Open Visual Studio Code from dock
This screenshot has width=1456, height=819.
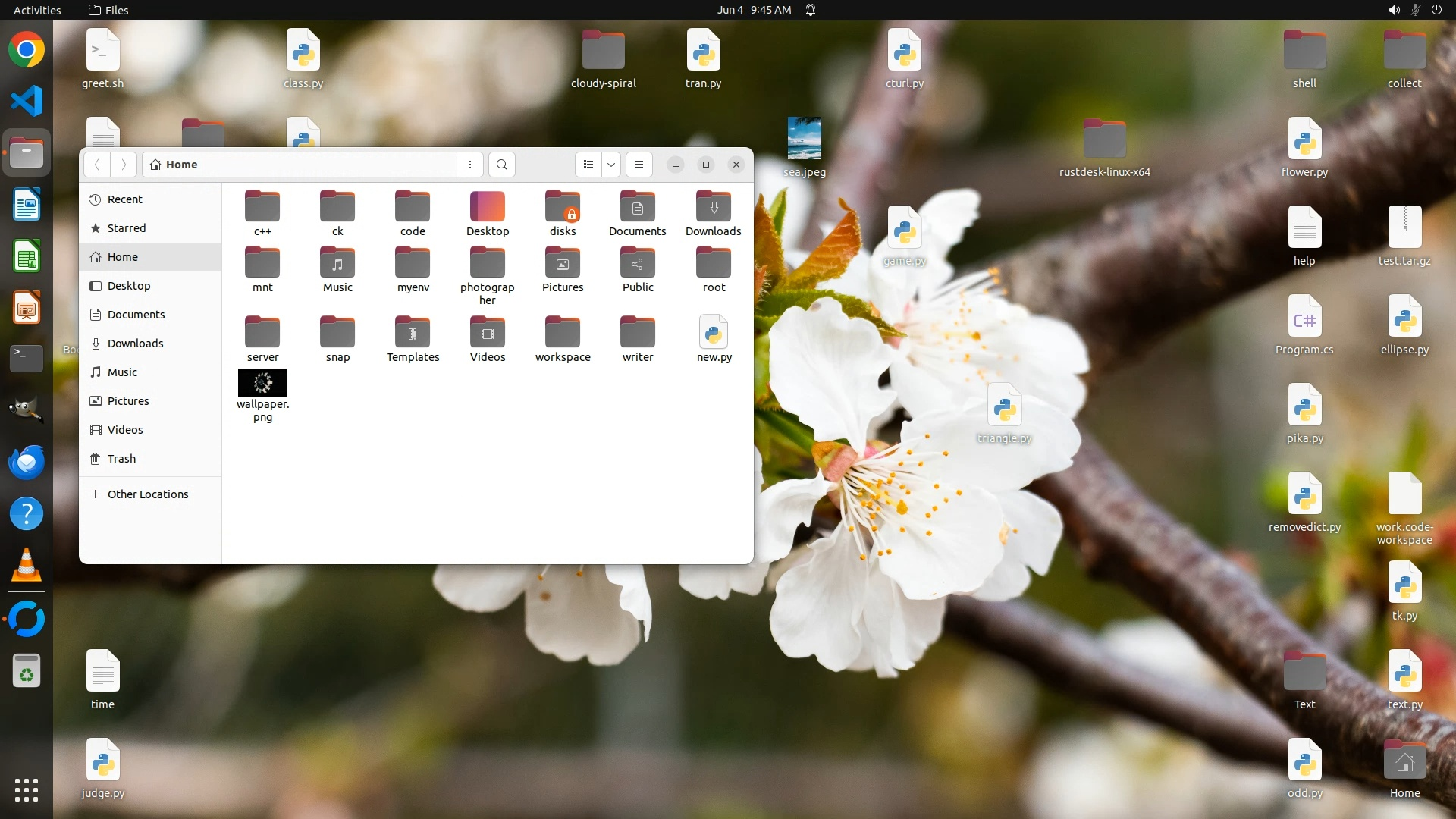click(27, 102)
